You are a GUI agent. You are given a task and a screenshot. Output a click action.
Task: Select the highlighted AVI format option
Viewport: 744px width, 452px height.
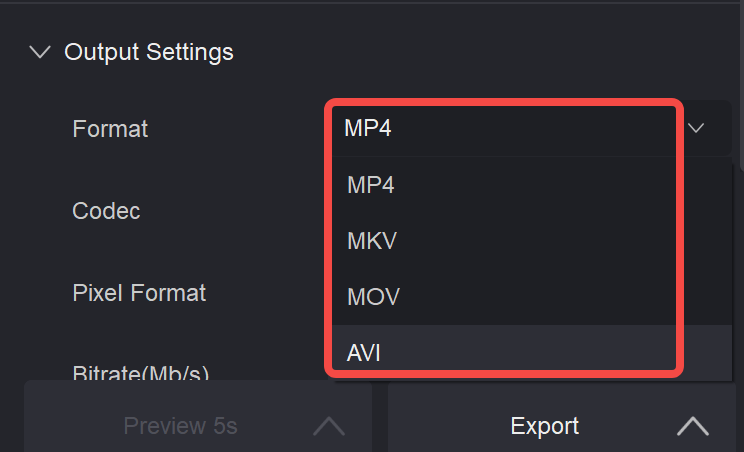tap(504, 352)
